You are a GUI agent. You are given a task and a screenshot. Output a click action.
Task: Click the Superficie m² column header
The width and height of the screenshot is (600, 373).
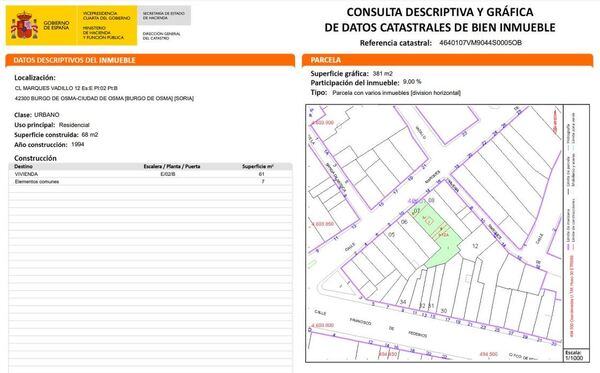click(x=258, y=166)
